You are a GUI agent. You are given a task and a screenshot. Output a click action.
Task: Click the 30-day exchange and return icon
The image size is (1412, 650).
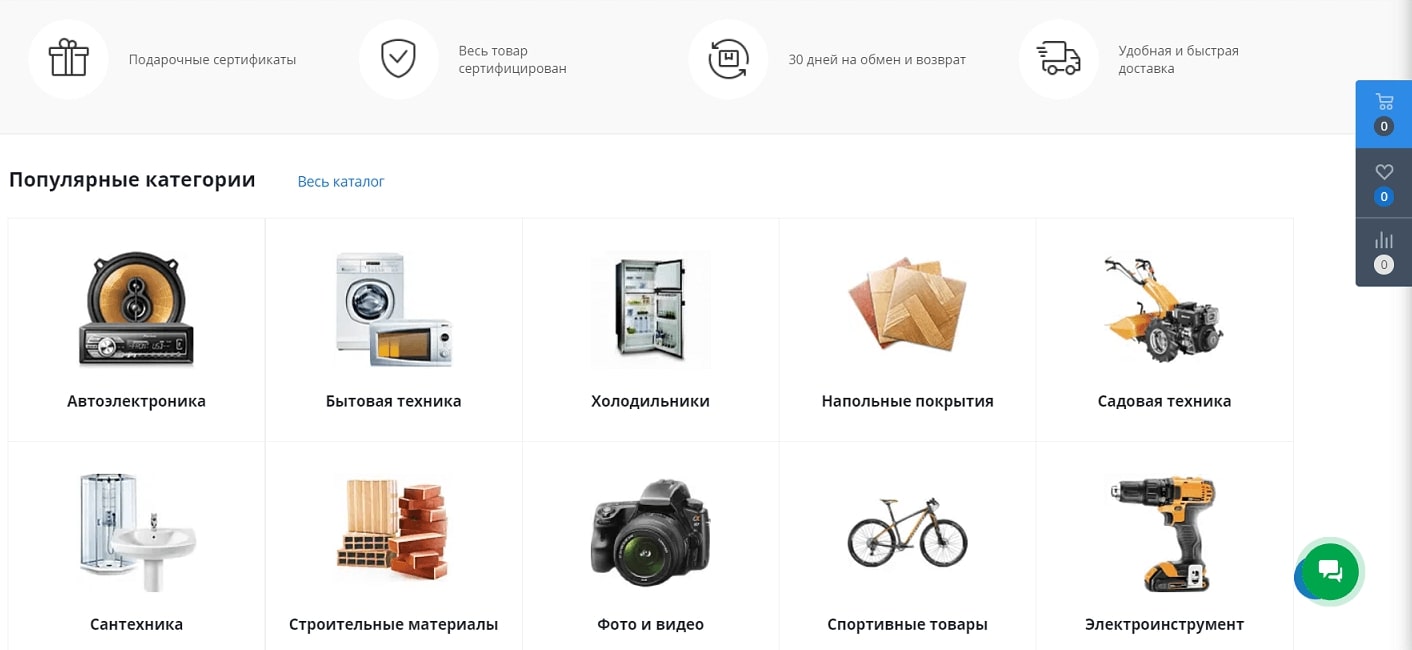point(728,59)
